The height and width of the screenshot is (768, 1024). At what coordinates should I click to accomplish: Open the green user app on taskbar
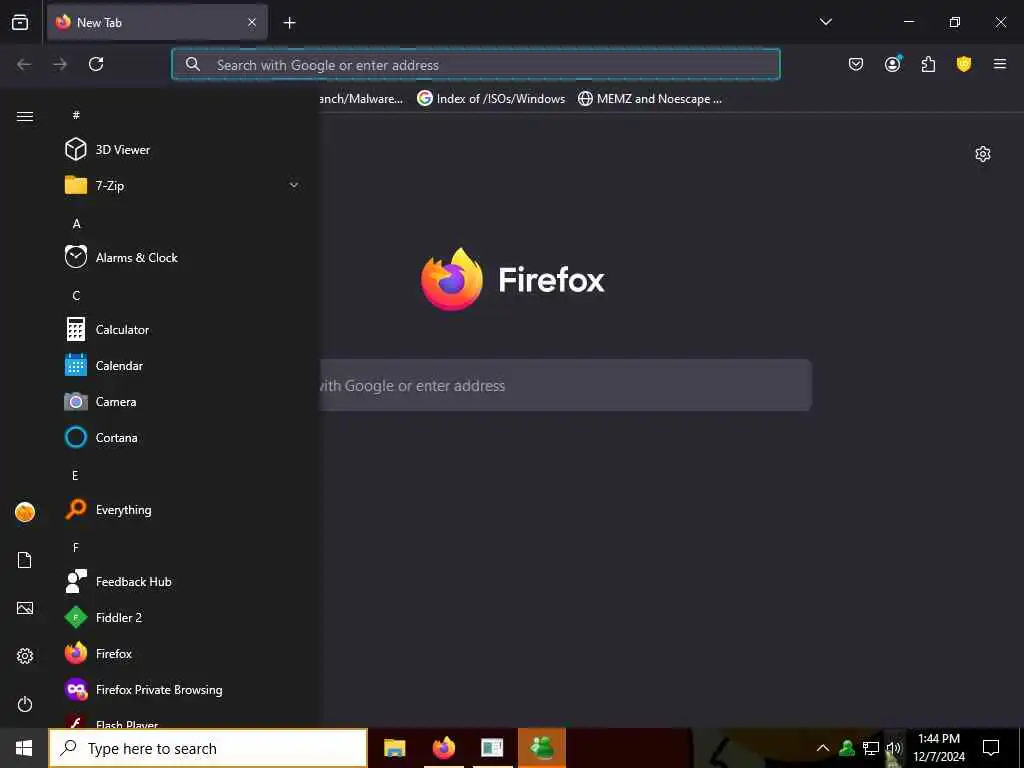542,748
